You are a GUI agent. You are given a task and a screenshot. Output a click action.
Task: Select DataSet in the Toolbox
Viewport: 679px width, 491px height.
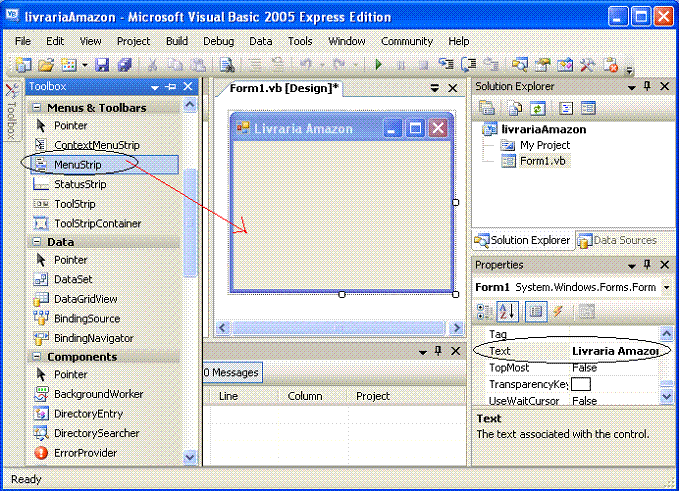104,279
